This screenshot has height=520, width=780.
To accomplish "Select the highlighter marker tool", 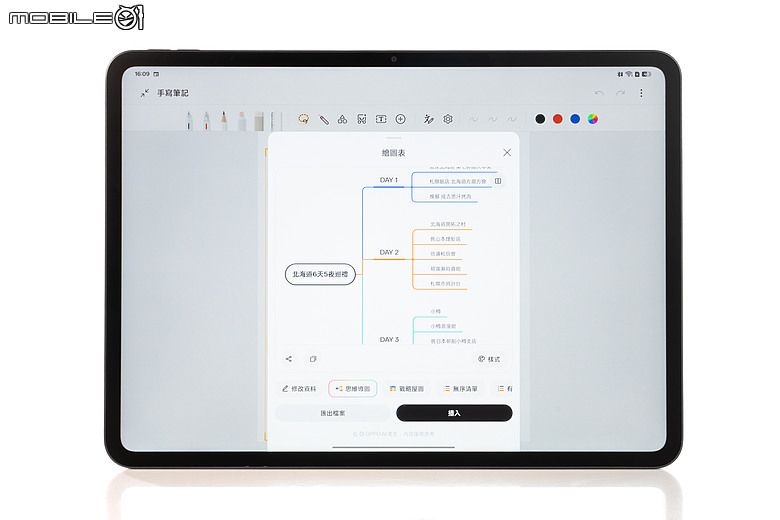I will click(242, 120).
